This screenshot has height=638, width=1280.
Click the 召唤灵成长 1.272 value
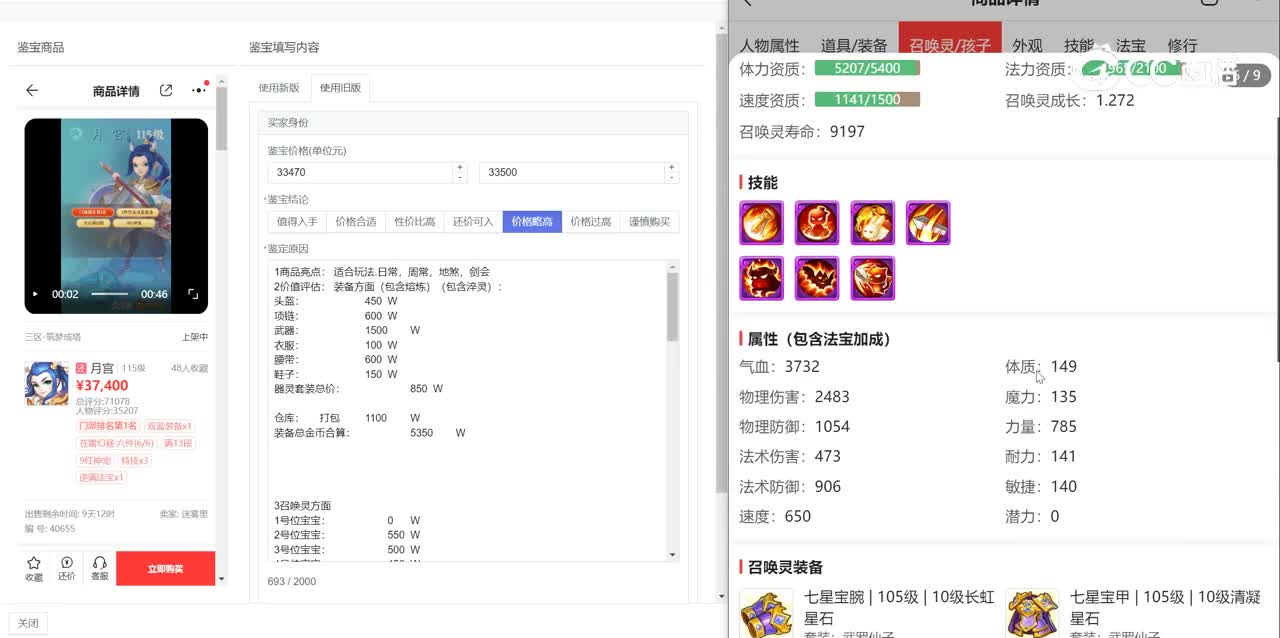[1116, 100]
